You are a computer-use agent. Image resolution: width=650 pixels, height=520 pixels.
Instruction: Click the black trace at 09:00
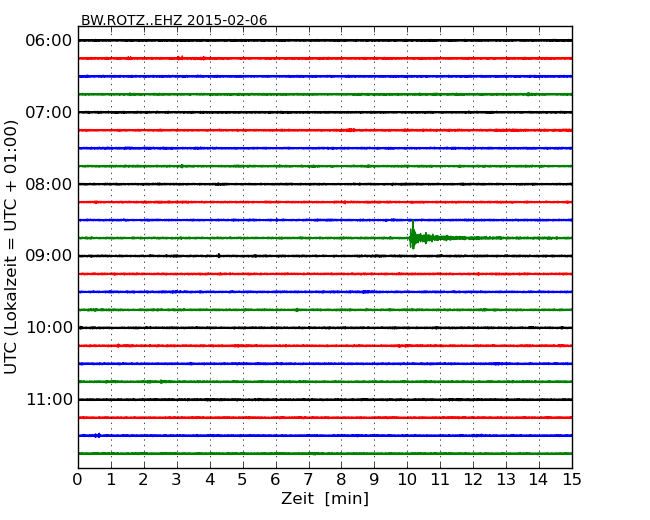point(325,256)
